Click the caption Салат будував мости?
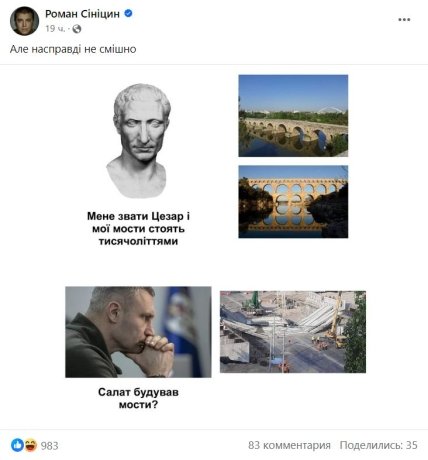 138,398
